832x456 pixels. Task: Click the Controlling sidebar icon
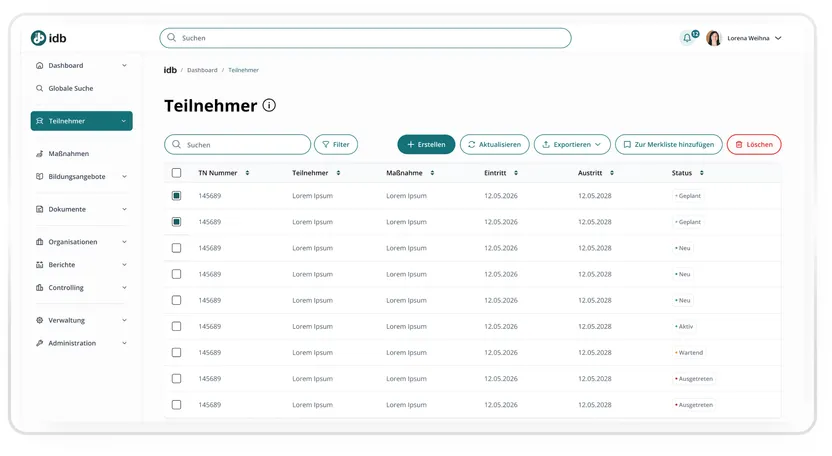point(39,287)
